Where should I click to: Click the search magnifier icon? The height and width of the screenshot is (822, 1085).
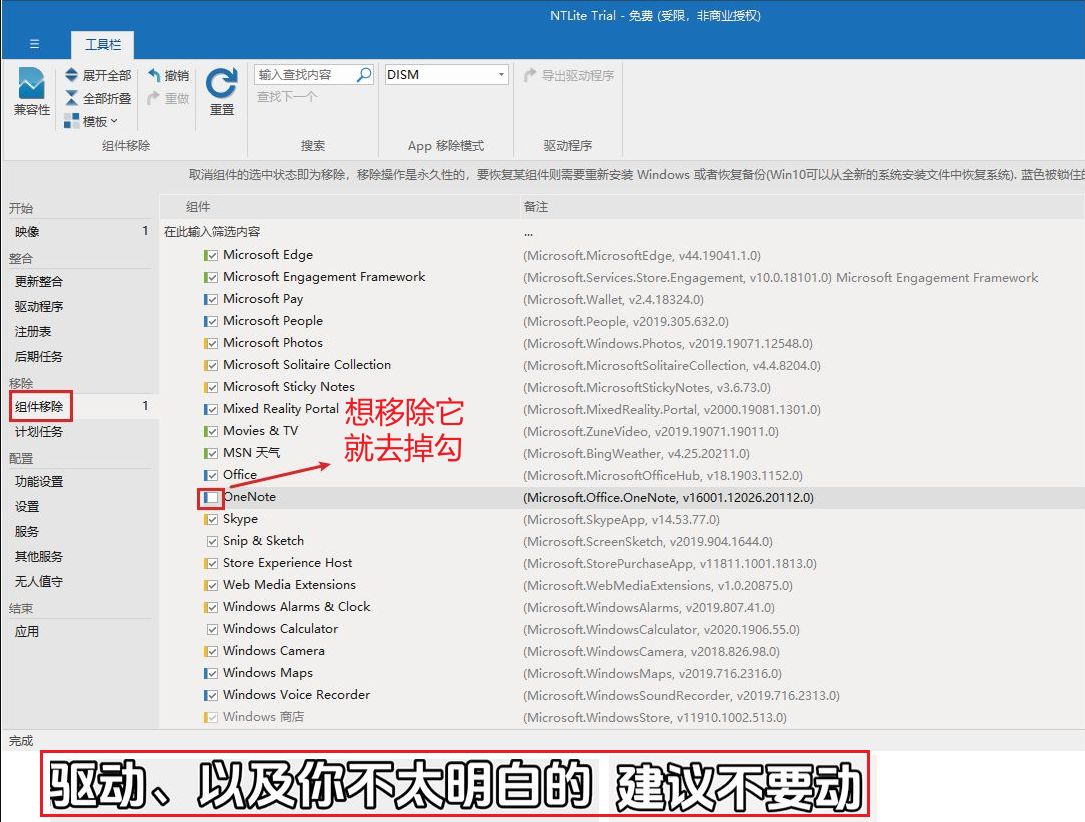pyautogui.click(x=364, y=75)
